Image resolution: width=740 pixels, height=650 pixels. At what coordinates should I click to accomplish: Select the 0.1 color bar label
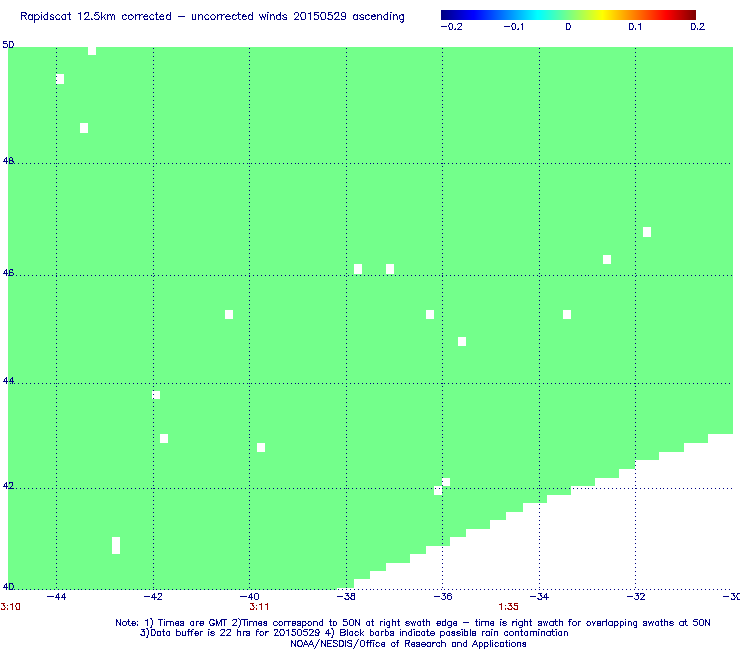(x=635, y=27)
